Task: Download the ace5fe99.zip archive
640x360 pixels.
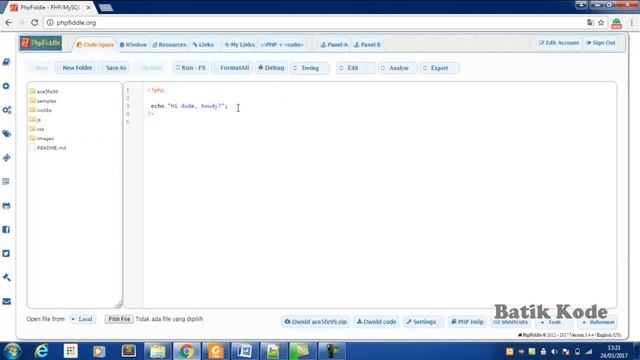Action: tap(316, 322)
